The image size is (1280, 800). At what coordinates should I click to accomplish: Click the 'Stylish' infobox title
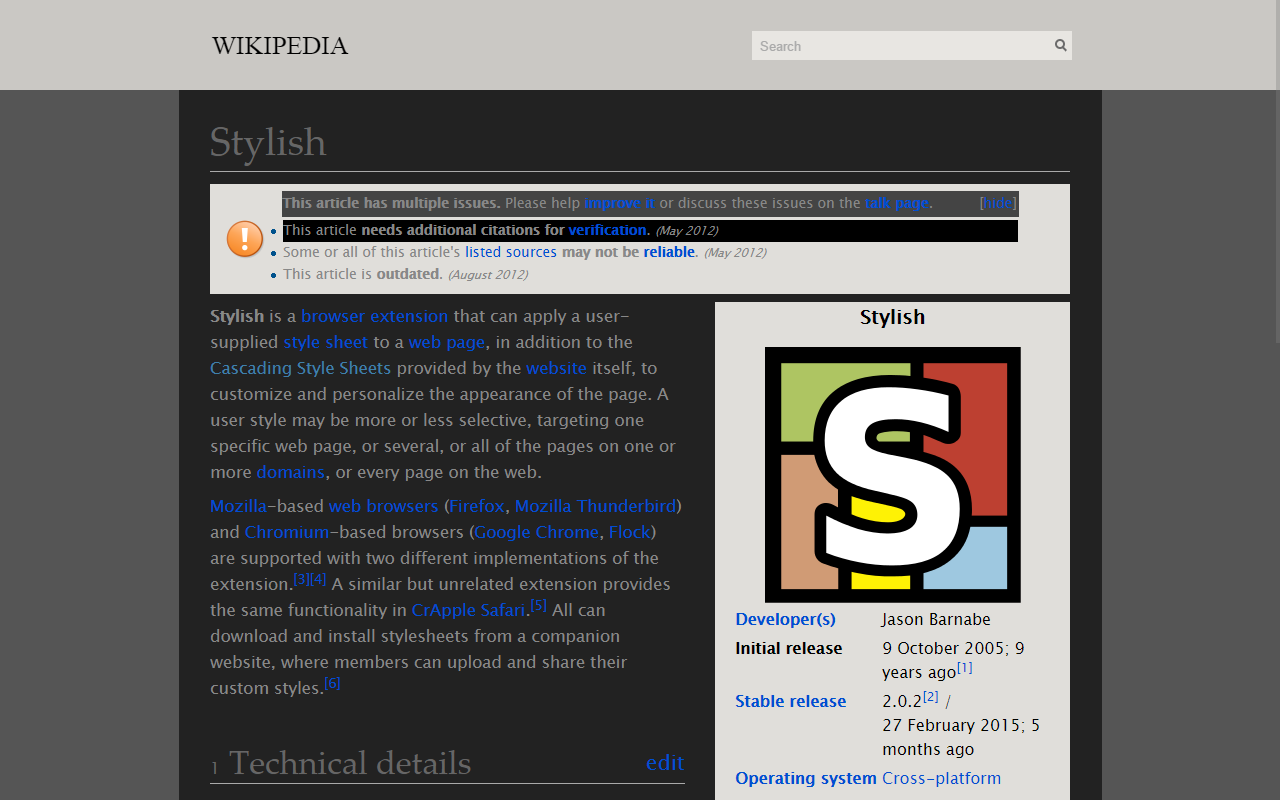click(x=892, y=317)
